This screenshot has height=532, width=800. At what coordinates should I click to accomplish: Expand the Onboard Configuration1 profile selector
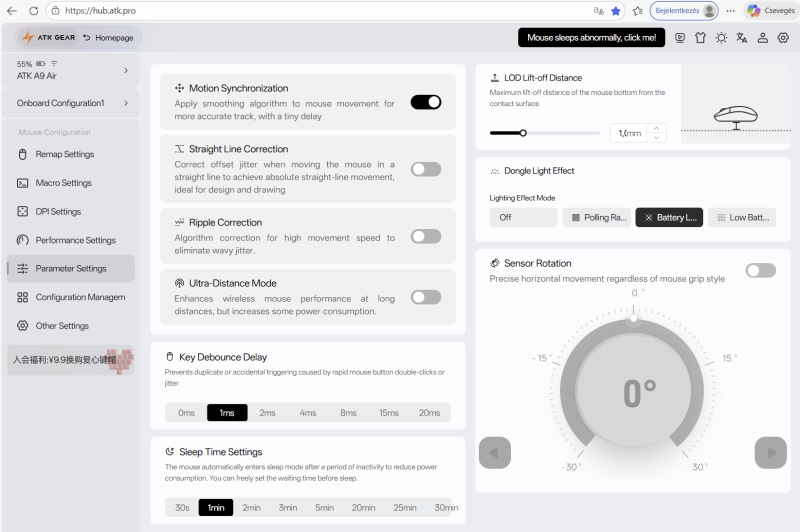coord(126,103)
